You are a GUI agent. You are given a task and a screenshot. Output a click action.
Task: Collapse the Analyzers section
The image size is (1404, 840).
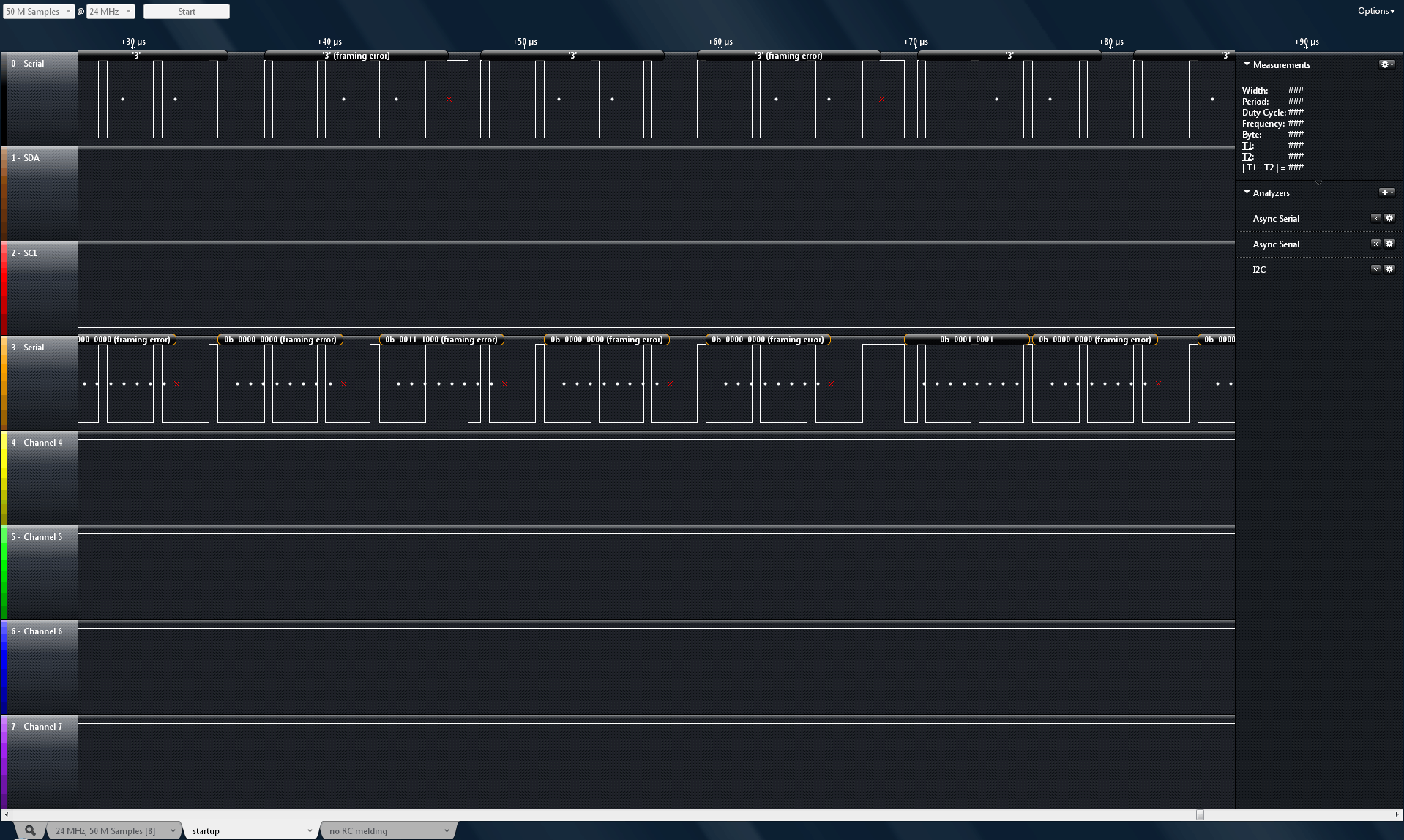click(x=1247, y=192)
